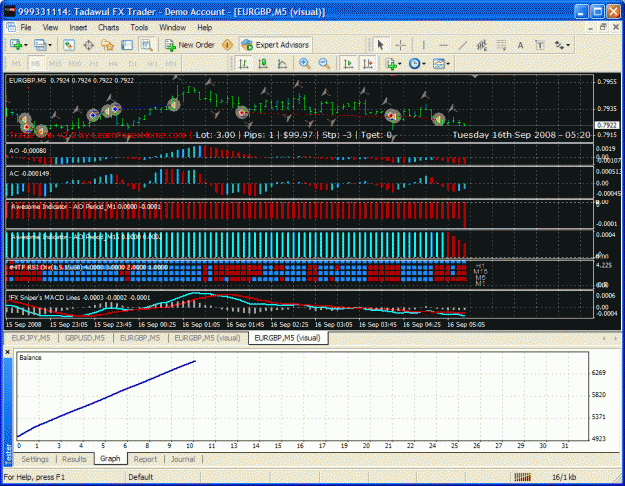Select the H1 timeframe button
625x486 pixels.
[x=94, y=64]
